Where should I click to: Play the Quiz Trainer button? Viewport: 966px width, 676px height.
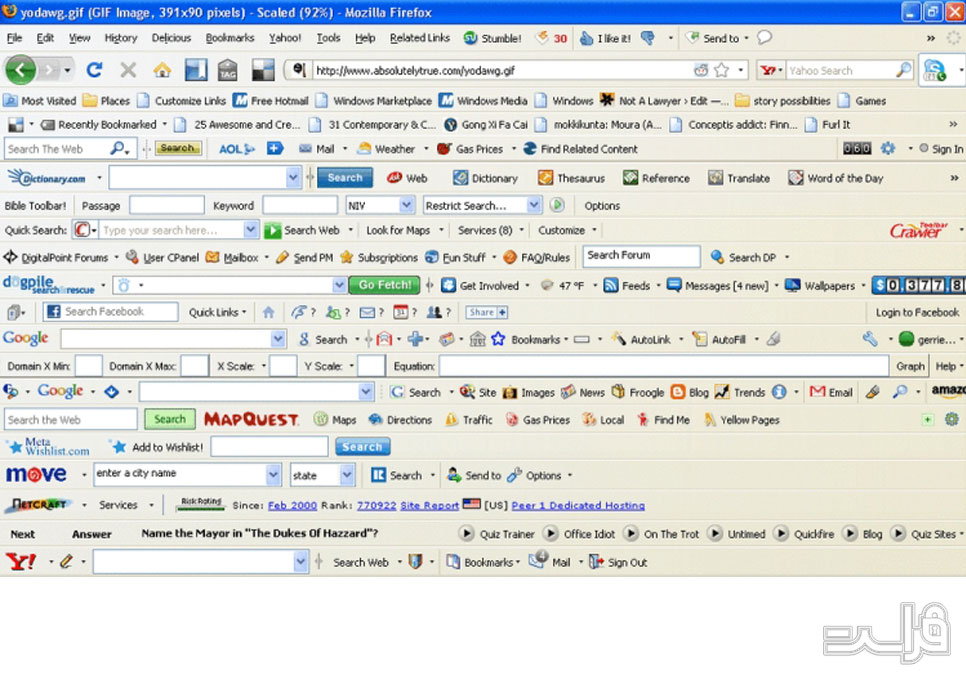click(466, 534)
